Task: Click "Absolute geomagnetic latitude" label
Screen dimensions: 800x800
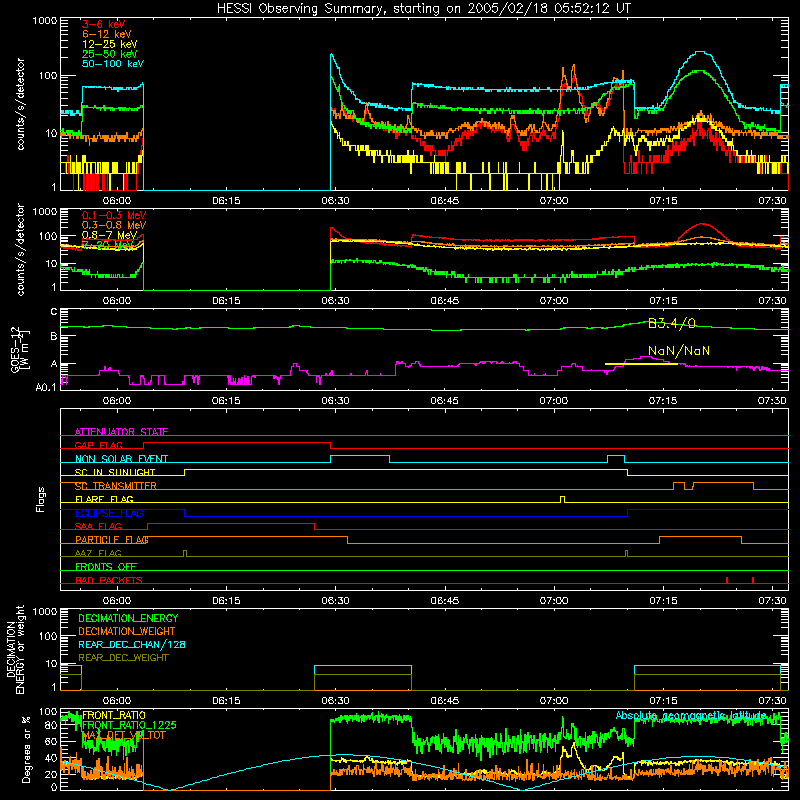Action: (691, 715)
